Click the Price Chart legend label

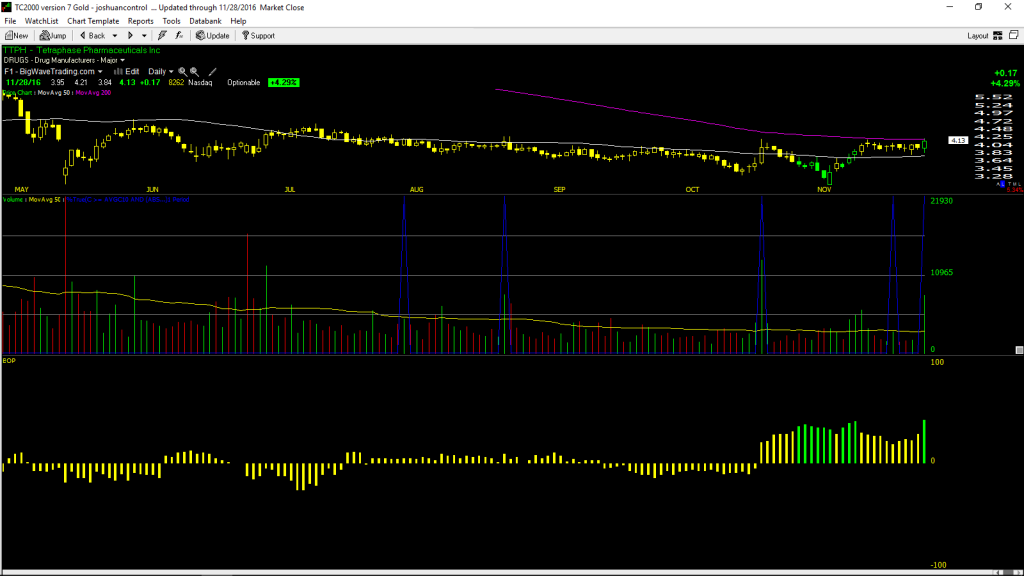(18, 93)
